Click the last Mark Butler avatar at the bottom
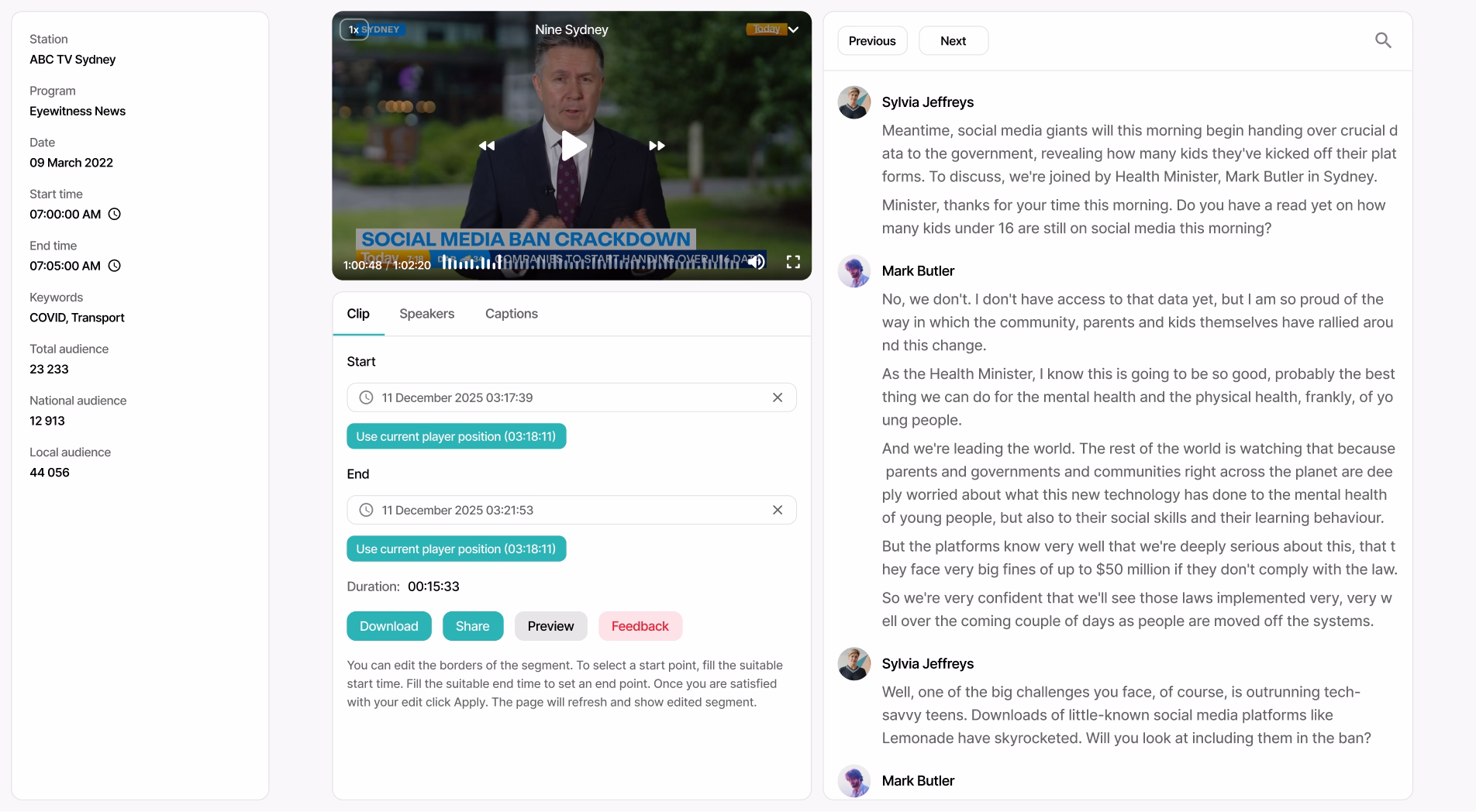Image resolution: width=1476 pixels, height=812 pixels. (x=854, y=781)
